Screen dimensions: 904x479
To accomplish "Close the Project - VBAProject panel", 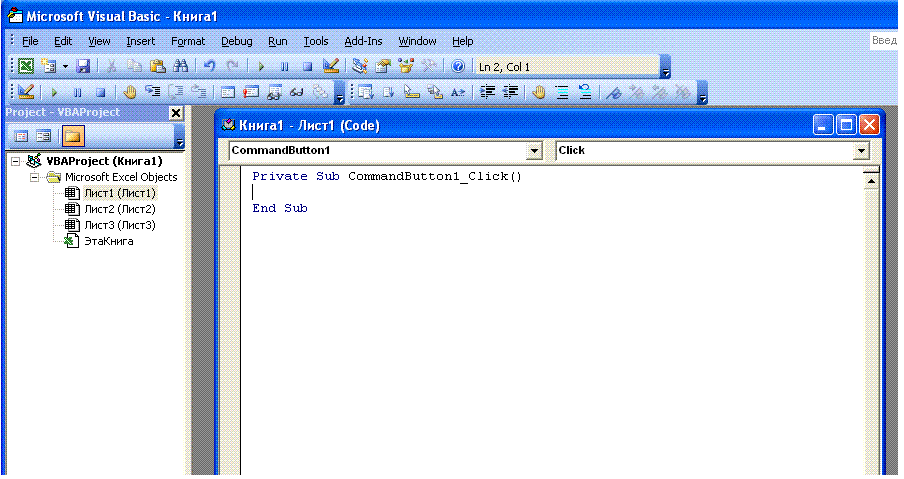I will pyautogui.click(x=176, y=113).
